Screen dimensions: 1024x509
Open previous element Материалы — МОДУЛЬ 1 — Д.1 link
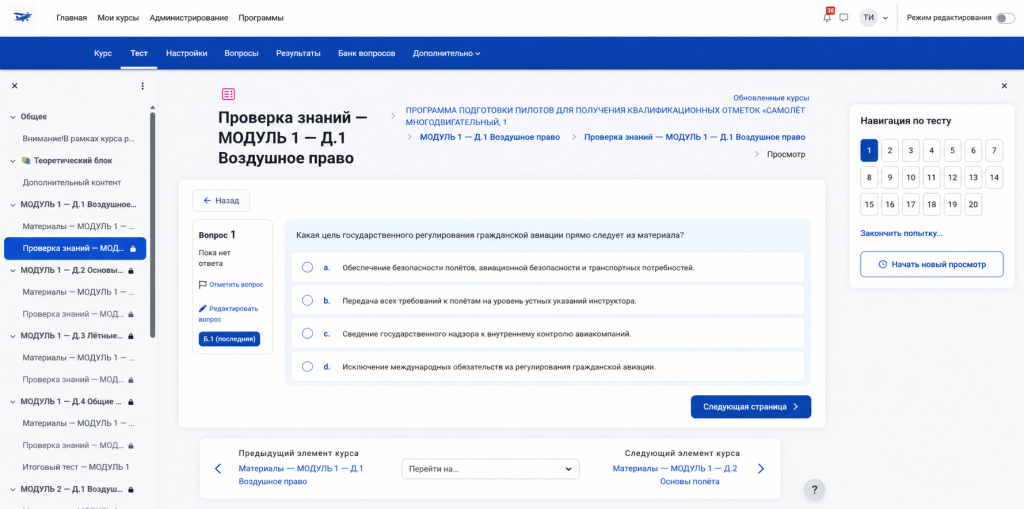tap(301, 475)
